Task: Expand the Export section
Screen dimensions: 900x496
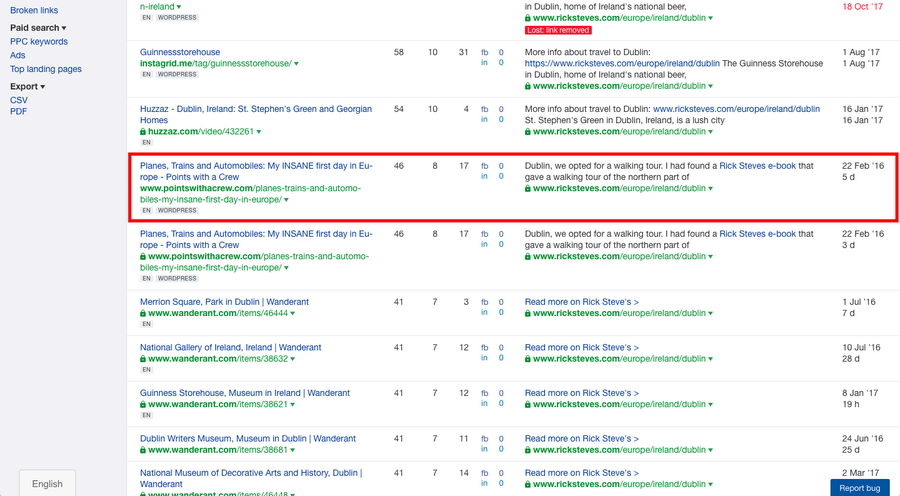Action: click(27, 86)
